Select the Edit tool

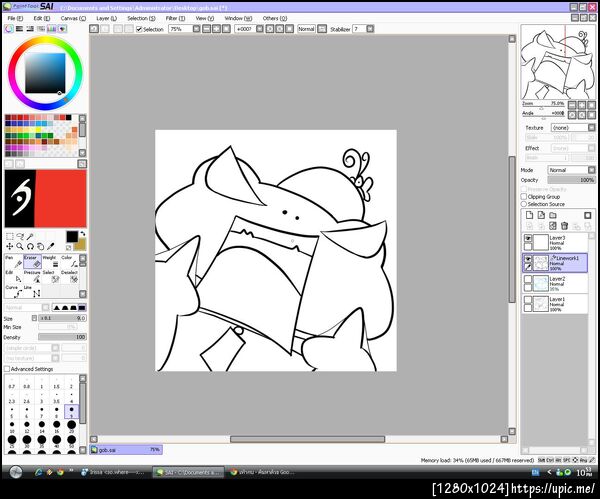[x=13, y=276]
